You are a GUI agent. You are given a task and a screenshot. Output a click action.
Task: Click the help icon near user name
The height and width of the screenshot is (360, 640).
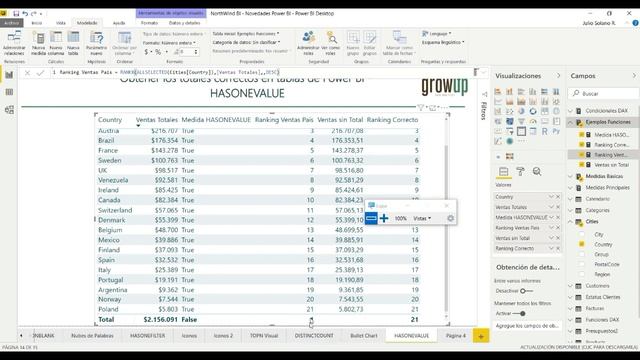pos(636,23)
